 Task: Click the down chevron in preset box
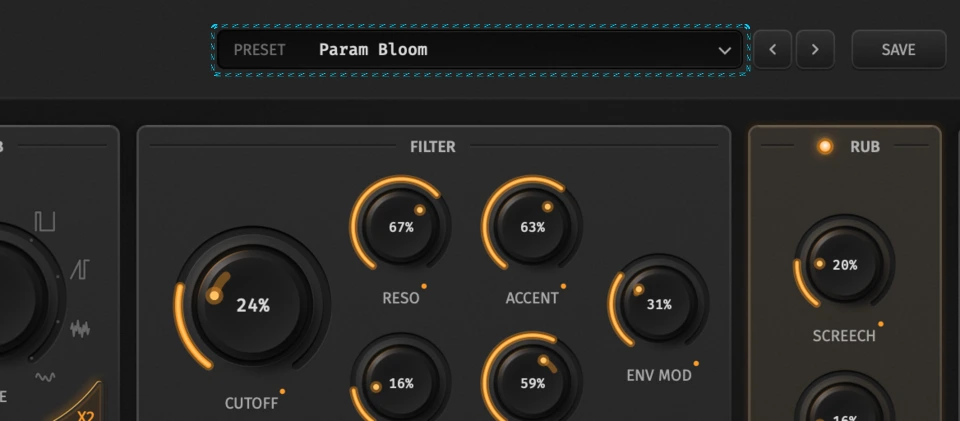coord(725,50)
